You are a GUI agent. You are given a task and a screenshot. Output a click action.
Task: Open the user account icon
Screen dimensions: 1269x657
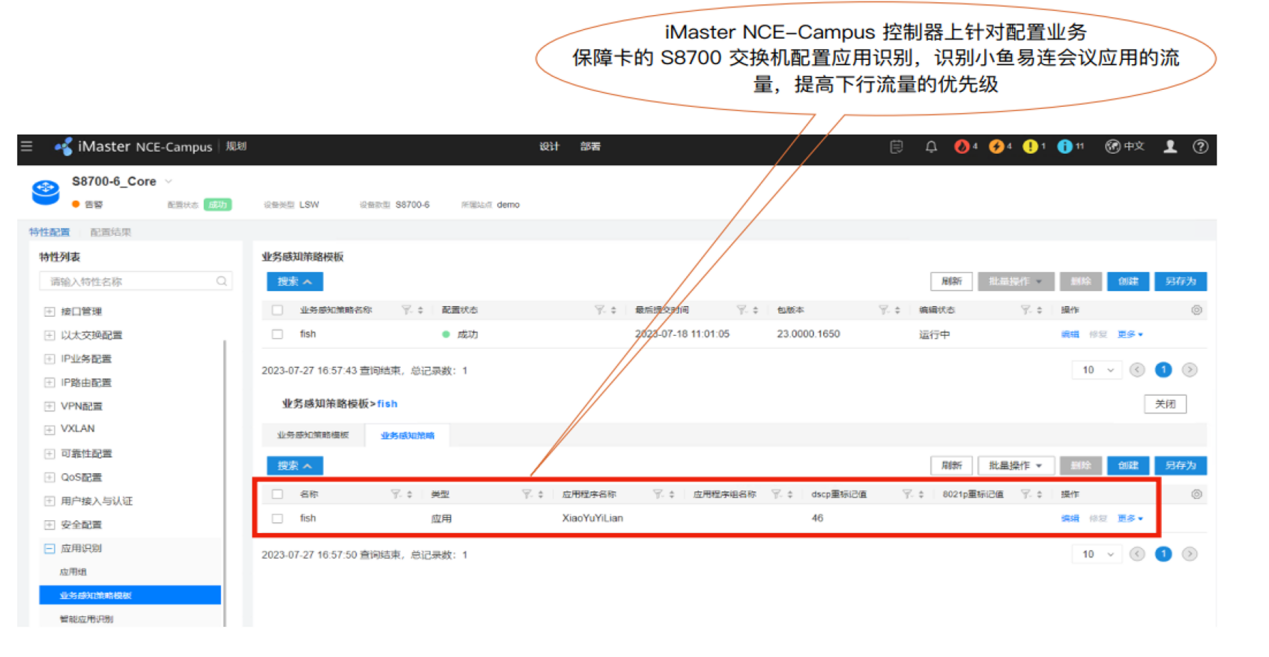[1170, 146]
